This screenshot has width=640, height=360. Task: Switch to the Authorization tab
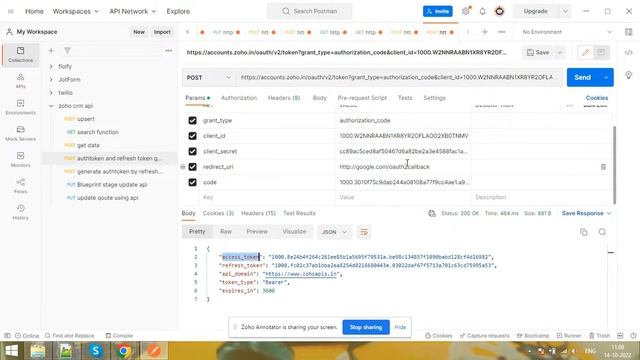pyautogui.click(x=239, y=98)
